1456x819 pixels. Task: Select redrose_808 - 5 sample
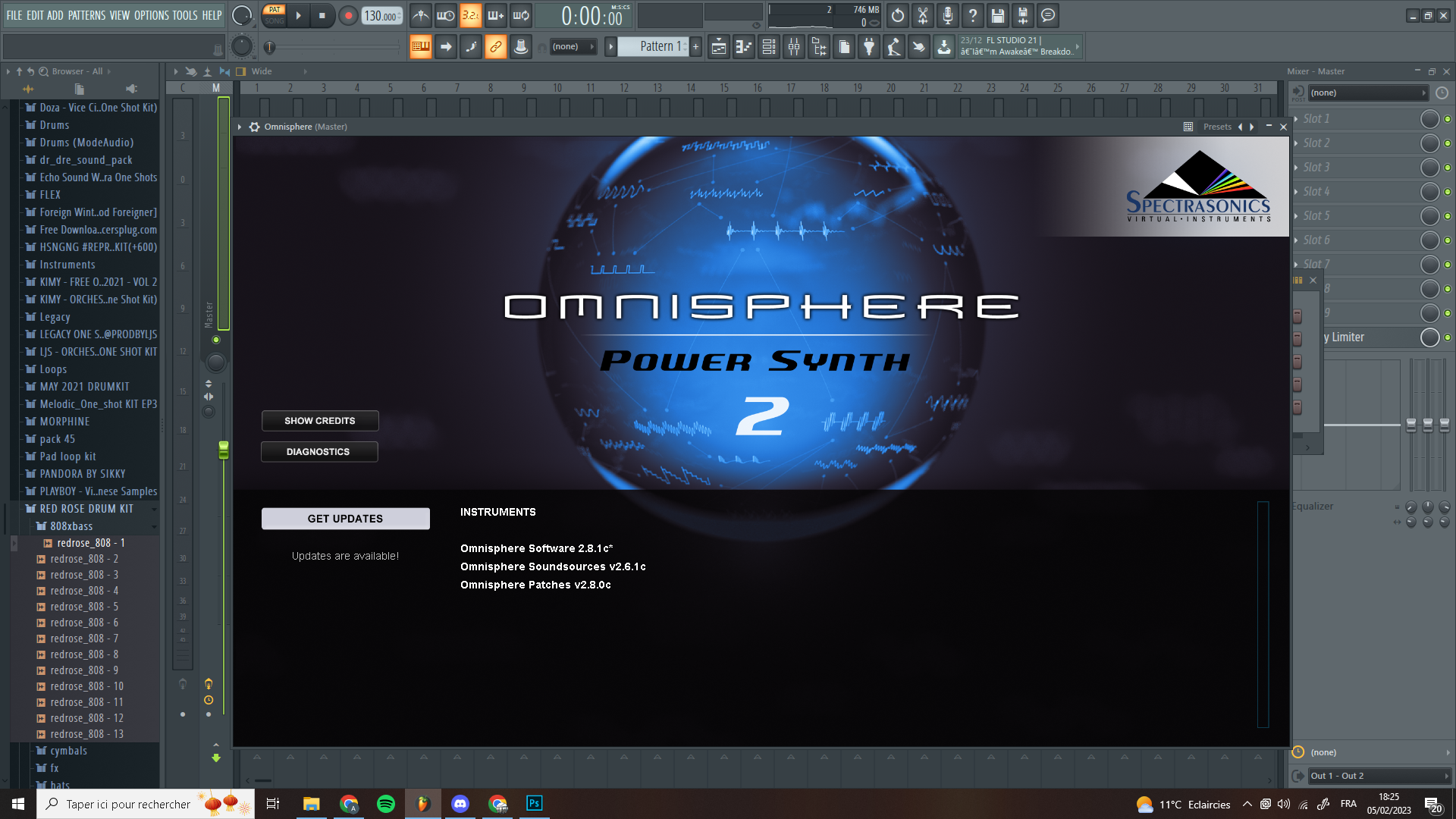pos(84,607)
